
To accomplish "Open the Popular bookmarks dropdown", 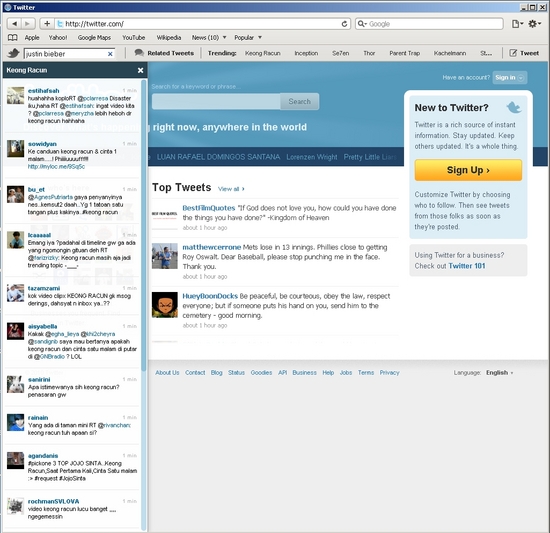I will [248, 38].
